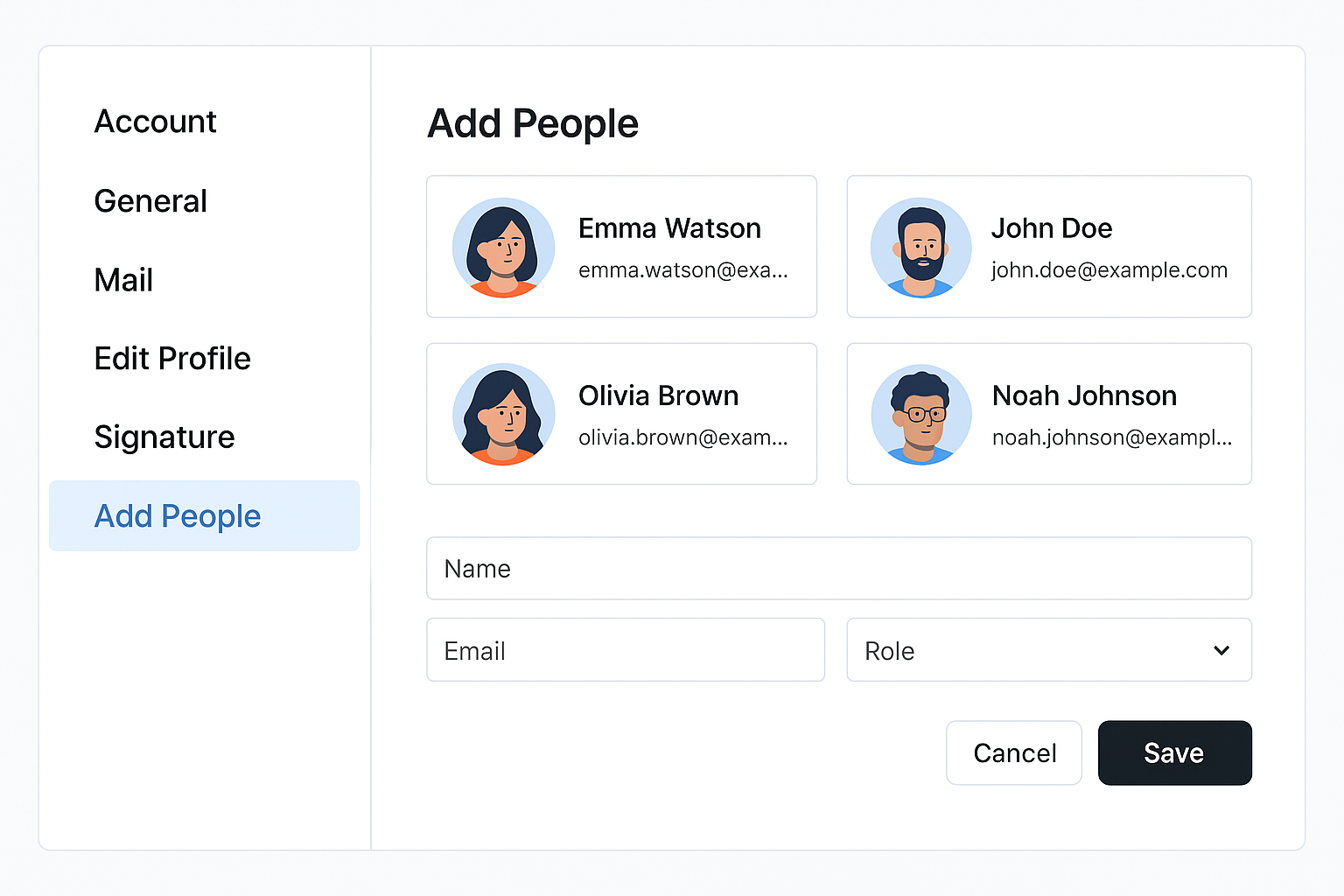Click the Add People page heading
This screenshot has width=1344, height=896.
[x=532, y=123]
